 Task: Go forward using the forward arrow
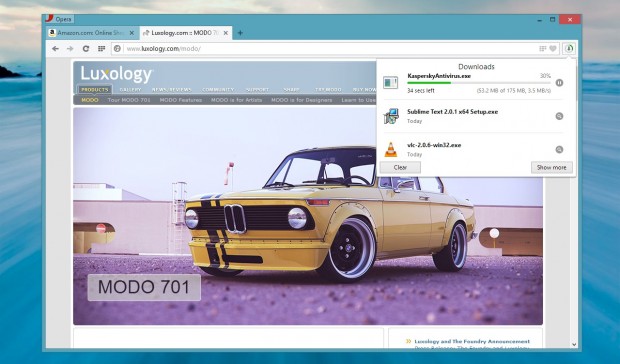(x=70, y=49)
